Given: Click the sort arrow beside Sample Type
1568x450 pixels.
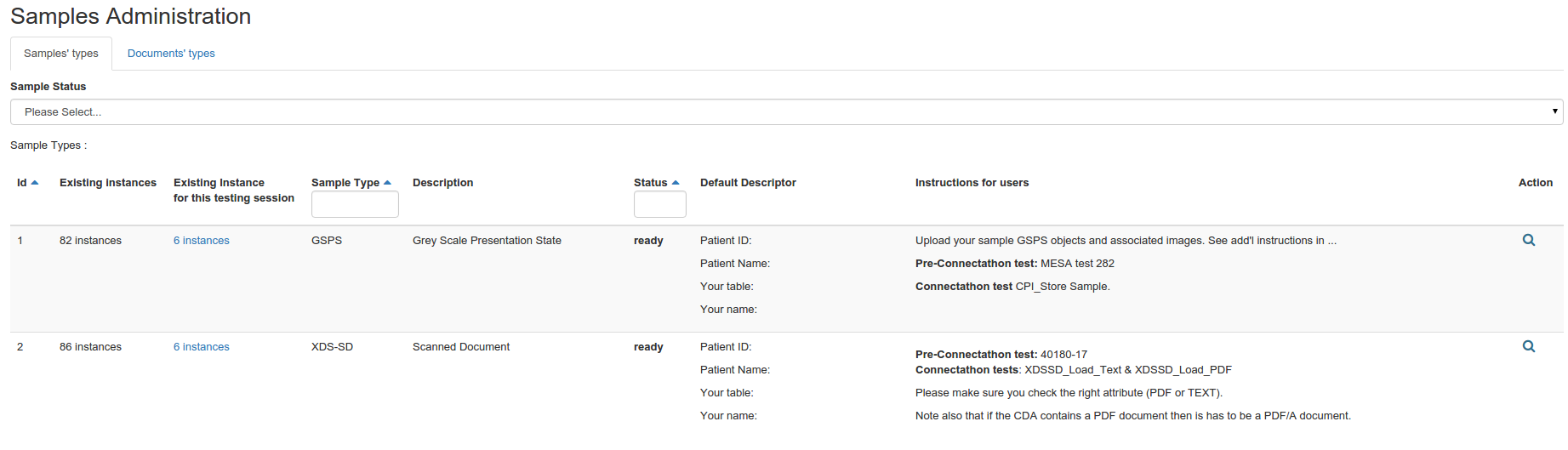Looking at the screenshot, I should 388,183.
